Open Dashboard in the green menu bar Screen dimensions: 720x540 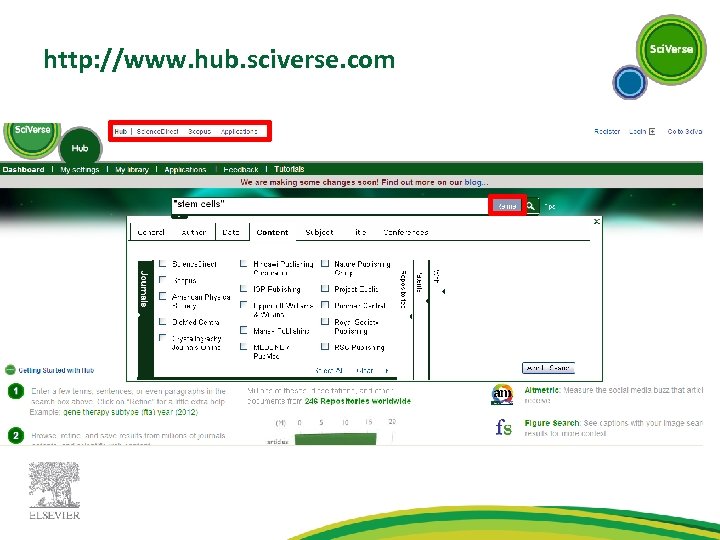(23, 169)
